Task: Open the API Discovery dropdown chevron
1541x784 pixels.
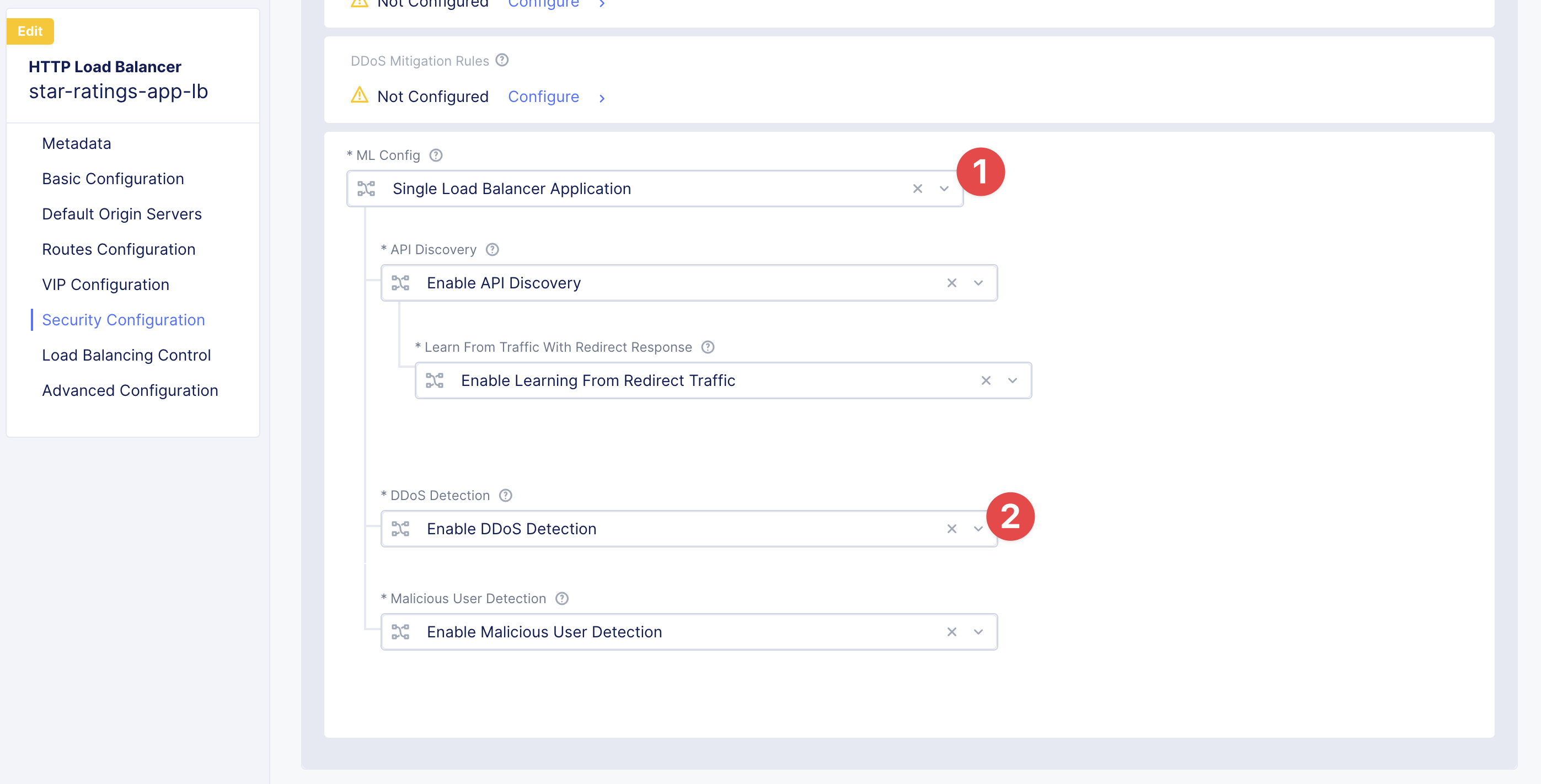Action: pyautogui.click(x=978, y=283)
